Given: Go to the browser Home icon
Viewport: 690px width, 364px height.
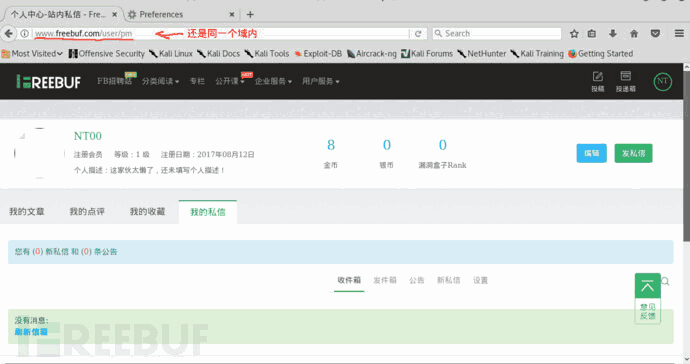Looking at the screenshot, I should [x=634, y=33].
